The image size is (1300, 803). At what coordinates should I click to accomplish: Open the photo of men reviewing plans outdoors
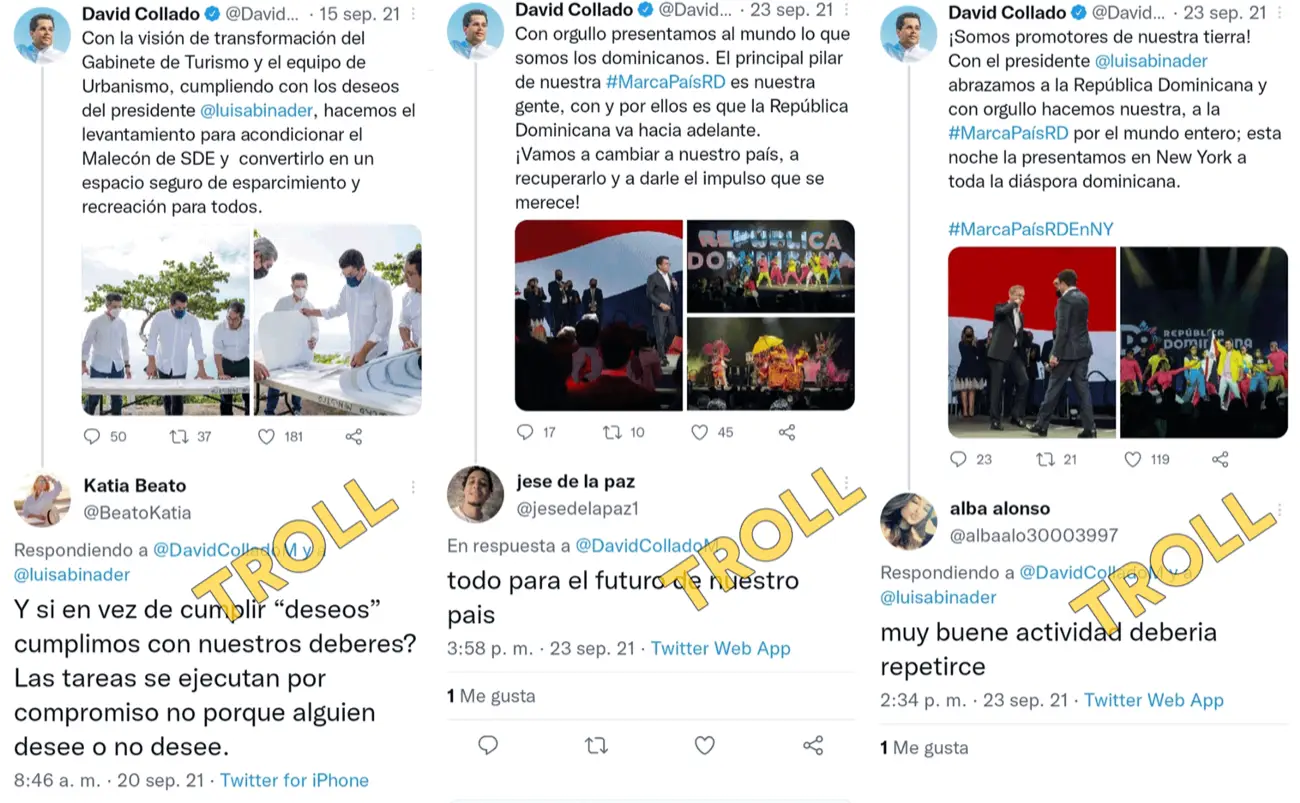[x=166, y=320]
